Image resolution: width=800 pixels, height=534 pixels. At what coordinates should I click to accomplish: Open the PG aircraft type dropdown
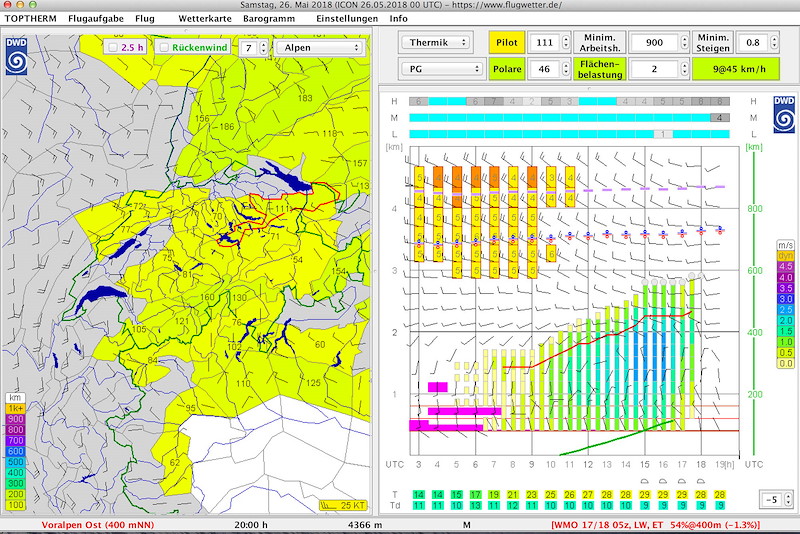point(441,70)
